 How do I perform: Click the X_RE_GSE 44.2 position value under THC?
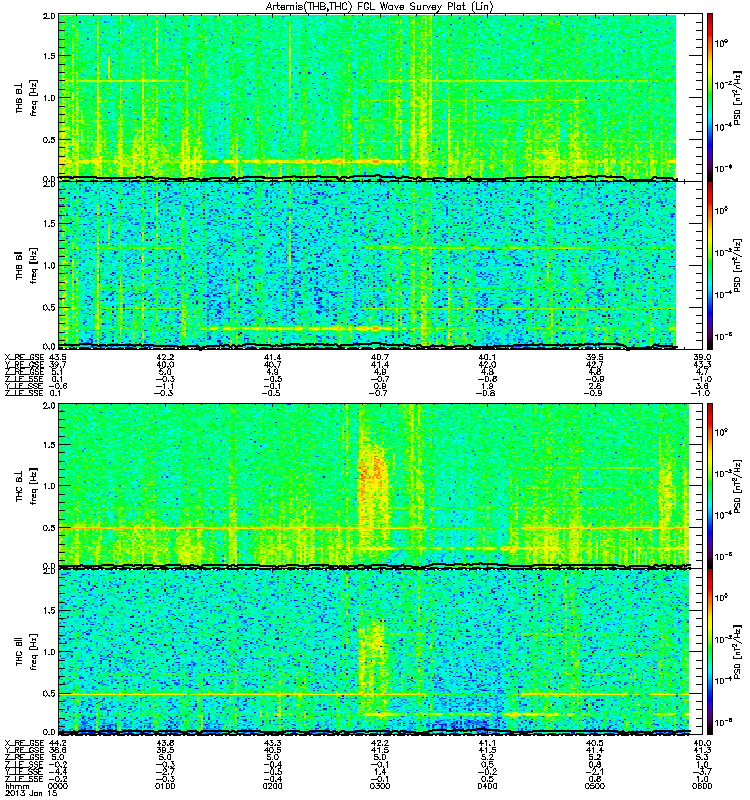pyautogui.click(x=57, y=743)
